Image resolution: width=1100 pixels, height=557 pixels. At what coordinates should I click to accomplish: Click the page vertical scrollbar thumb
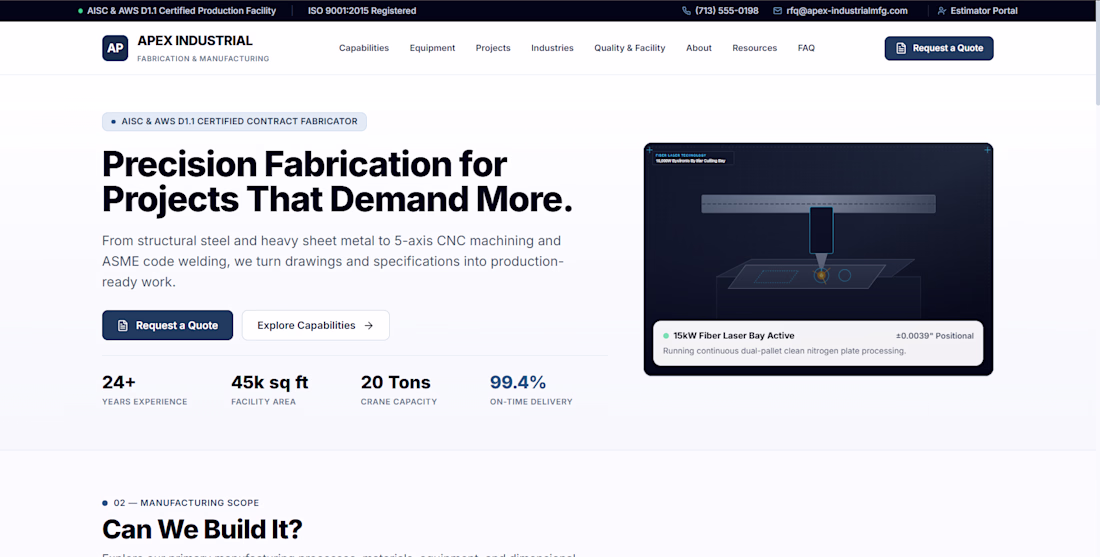[1096, 53]
